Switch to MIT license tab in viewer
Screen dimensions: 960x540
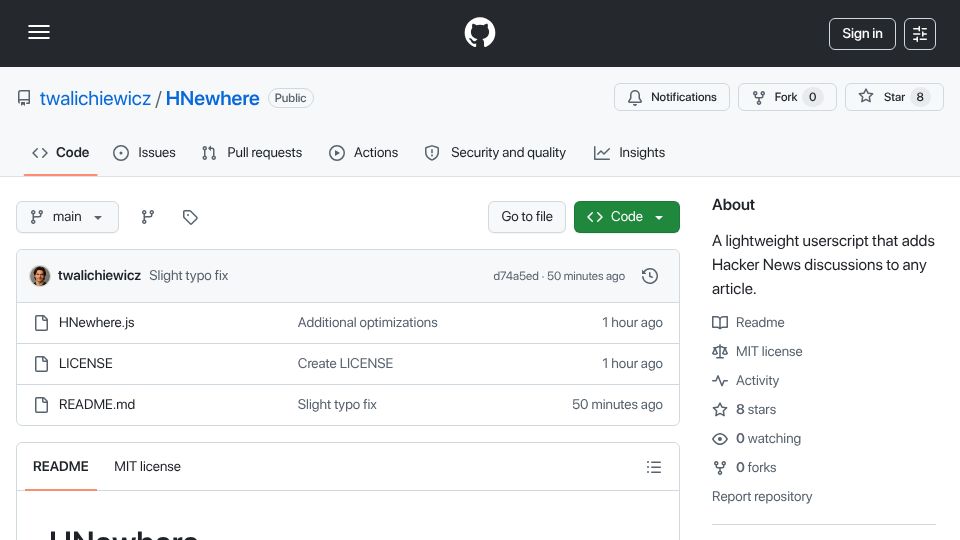tap(147, 467)
